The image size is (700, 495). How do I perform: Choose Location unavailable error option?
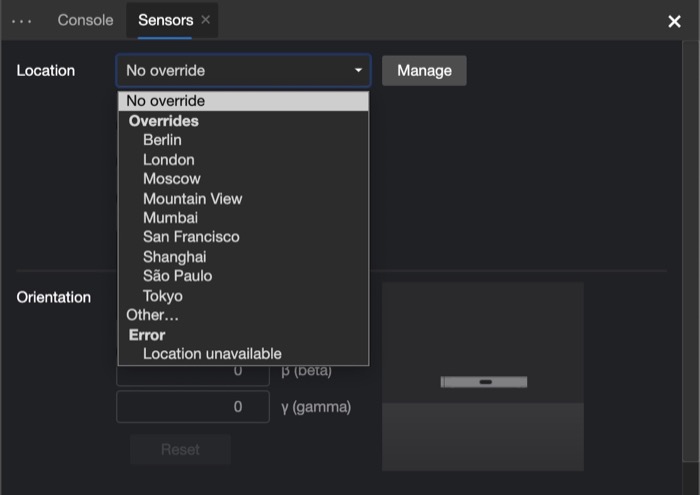point(212,354)
